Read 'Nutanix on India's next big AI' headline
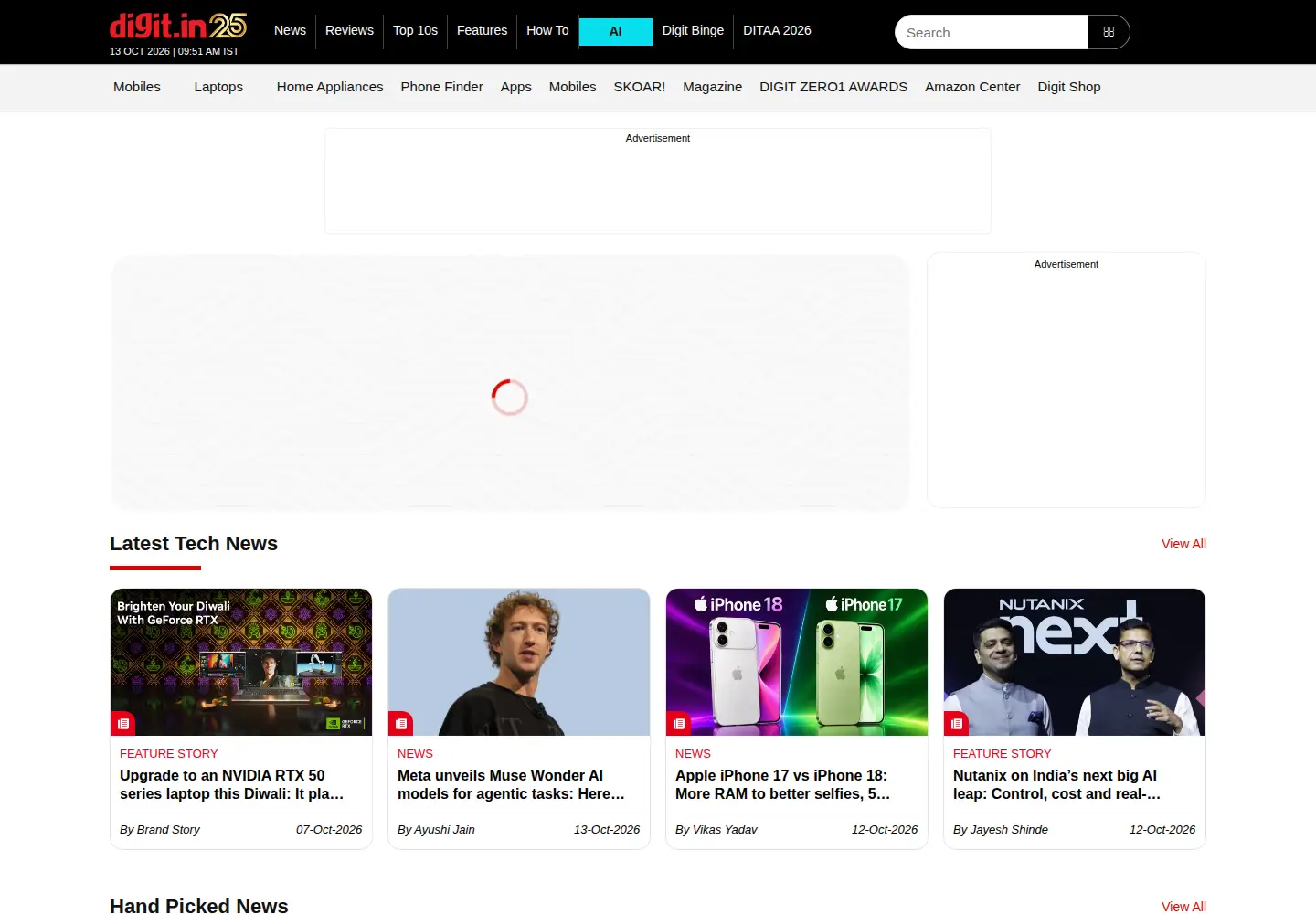The width and height of the screenshot is (1316, 914). [x=1057, y=784]
